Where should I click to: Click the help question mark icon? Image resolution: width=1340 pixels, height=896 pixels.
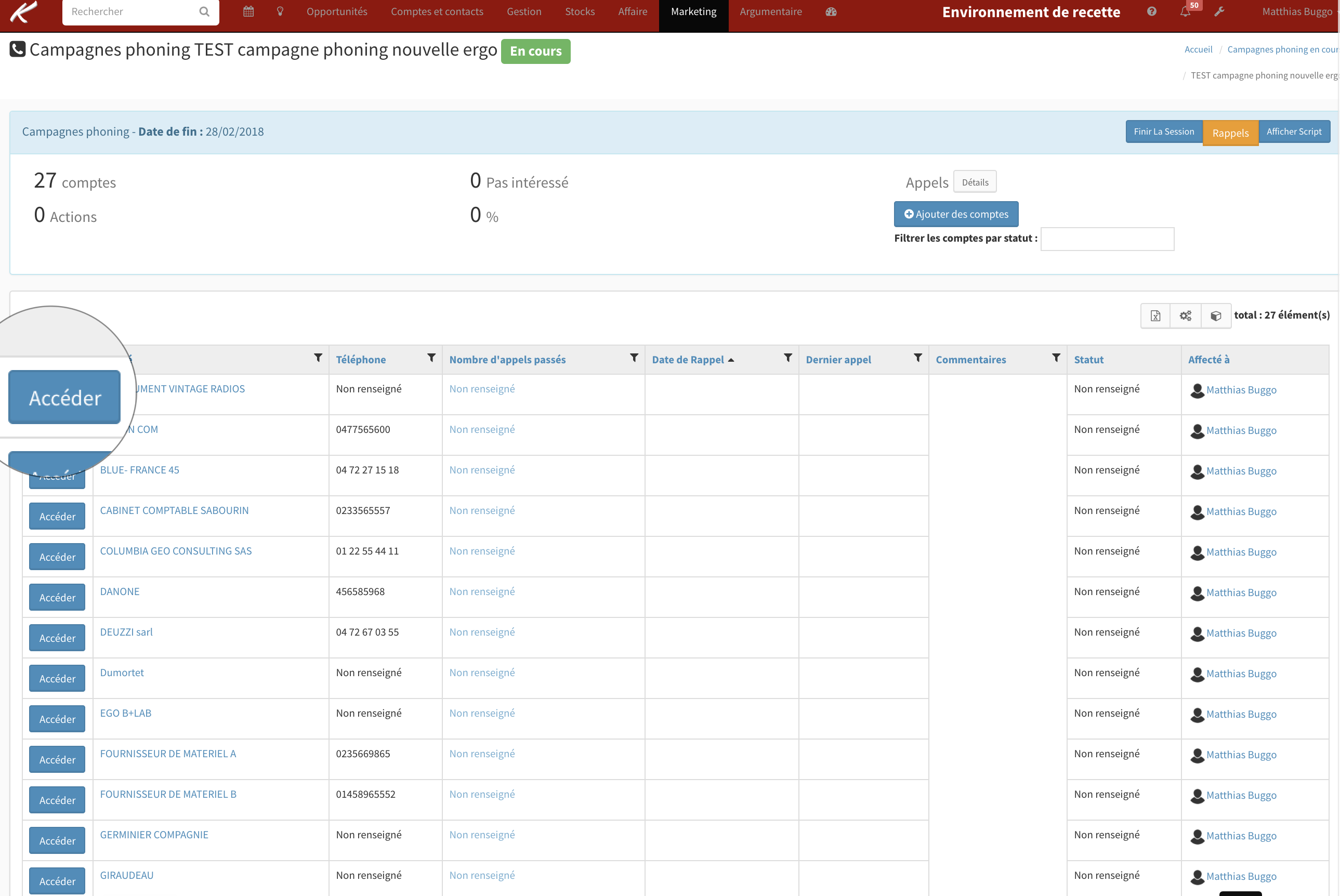pyautogui.click(x=1151, y=11)
